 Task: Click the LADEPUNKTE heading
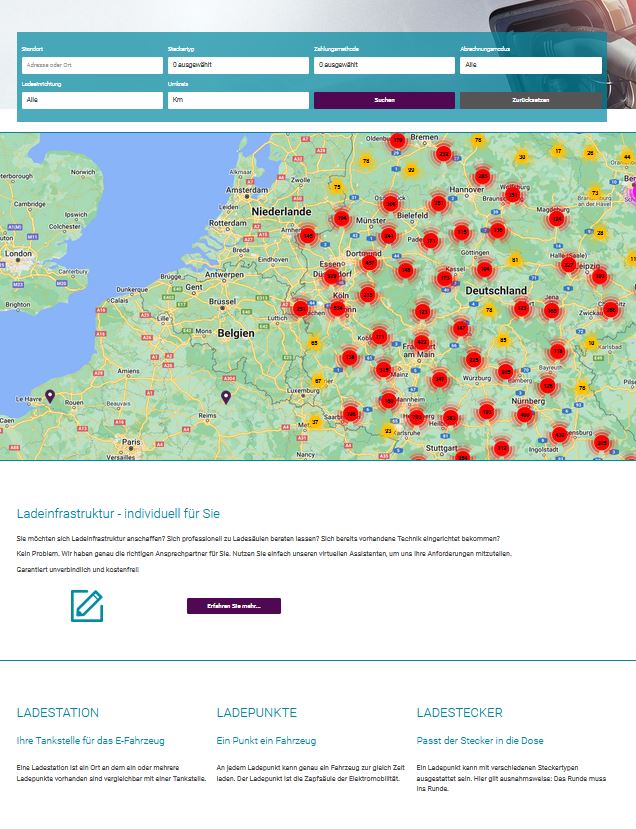[257, 713]
